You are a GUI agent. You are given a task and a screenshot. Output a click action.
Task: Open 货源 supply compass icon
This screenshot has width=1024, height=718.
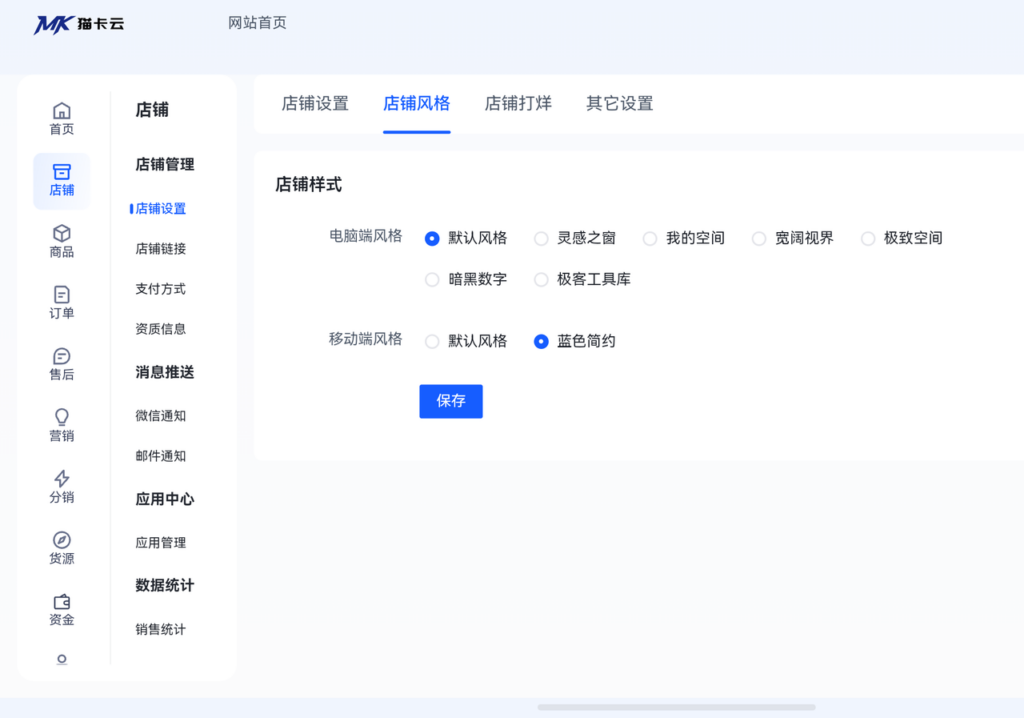coord(61,549)
